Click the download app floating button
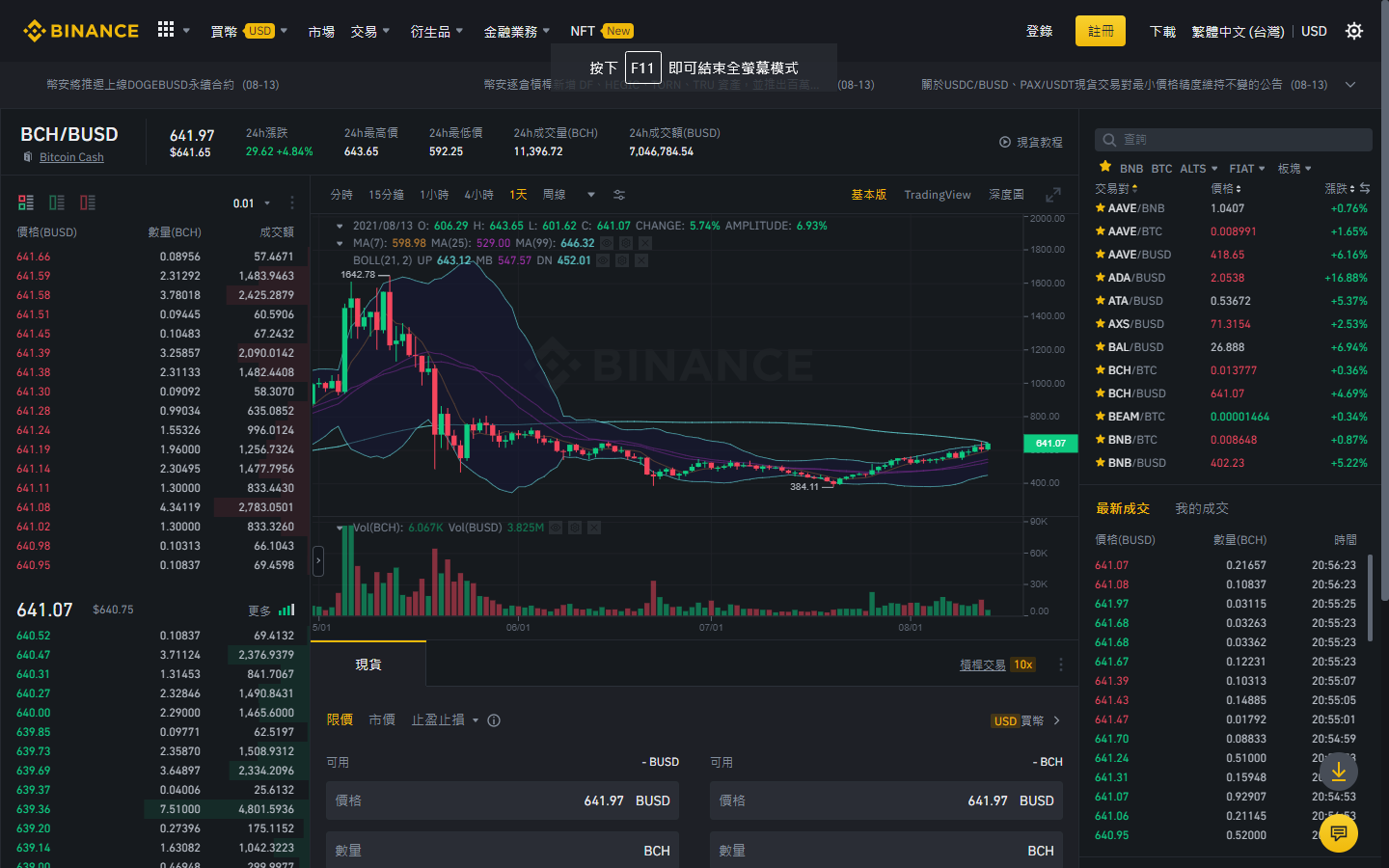1389x868 pixels. 1339,772
